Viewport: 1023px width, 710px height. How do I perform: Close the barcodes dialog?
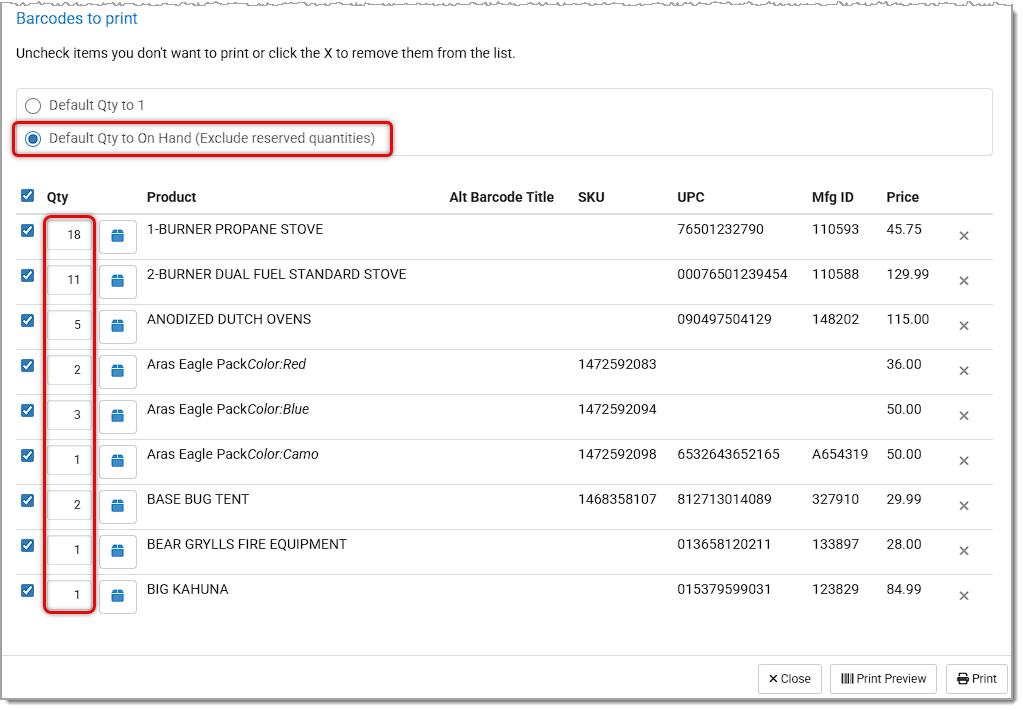[789, 679]
